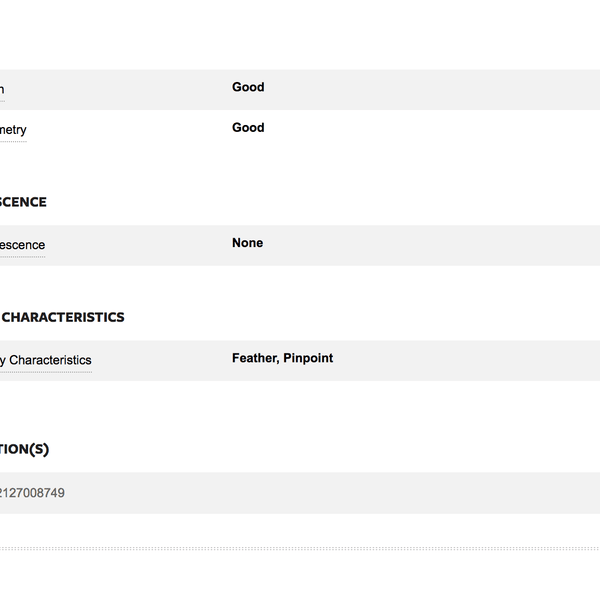Click blank space right of None value
The height and width of the screenshot is (600, 600).
pyautogui.click(x=432, y=245)
